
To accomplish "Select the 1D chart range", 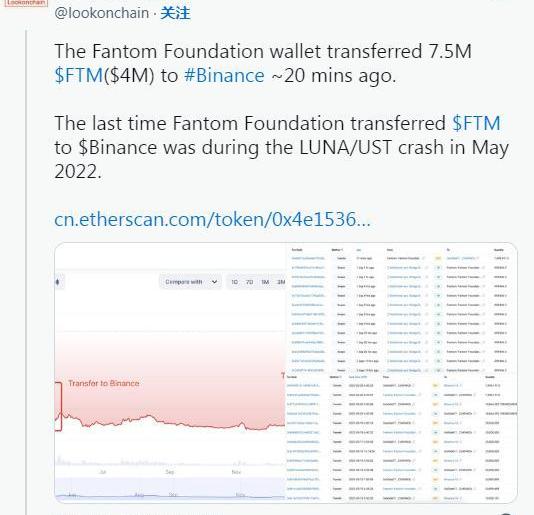I will (x=234, y=282).
